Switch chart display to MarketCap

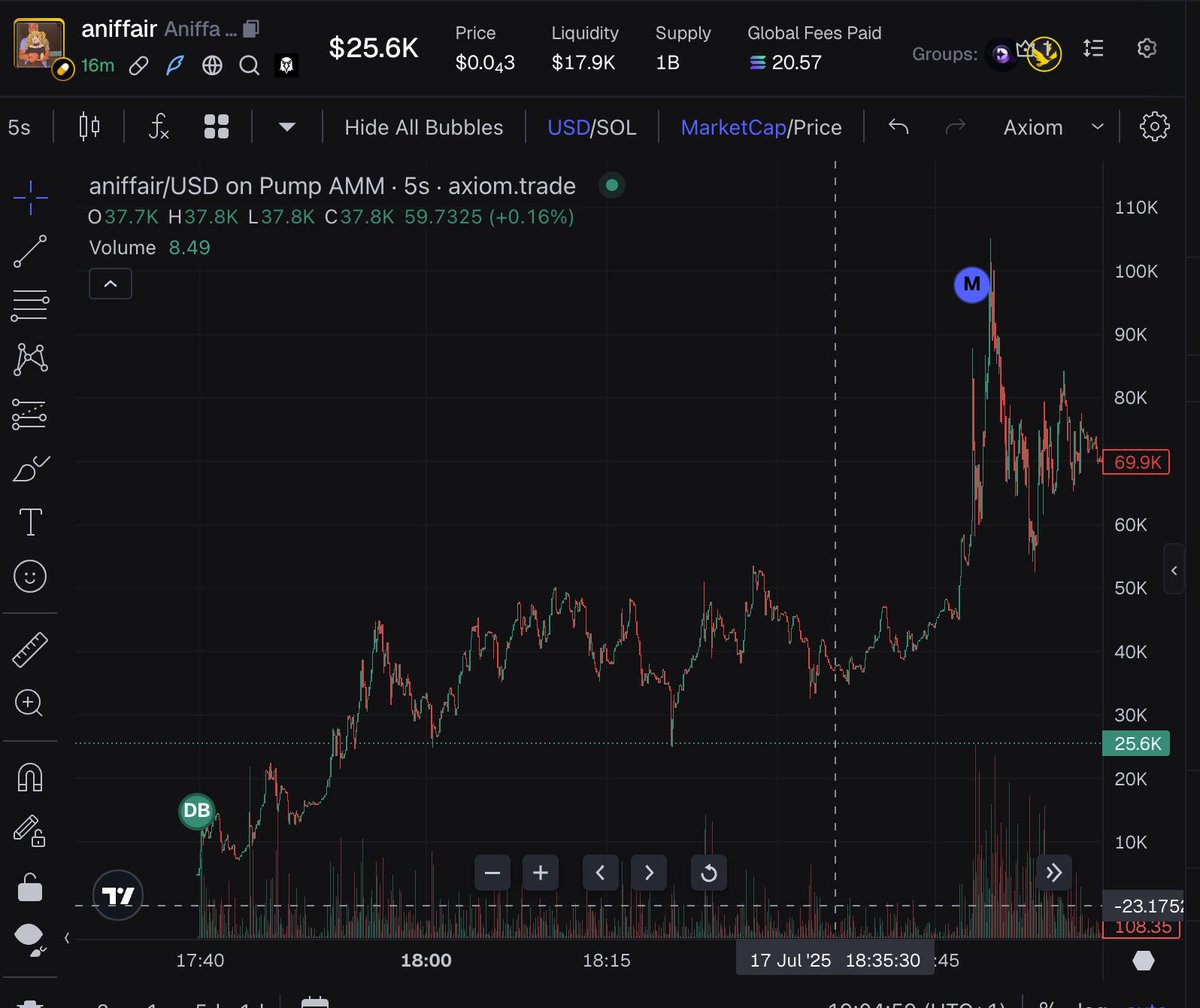pos(732,127)
